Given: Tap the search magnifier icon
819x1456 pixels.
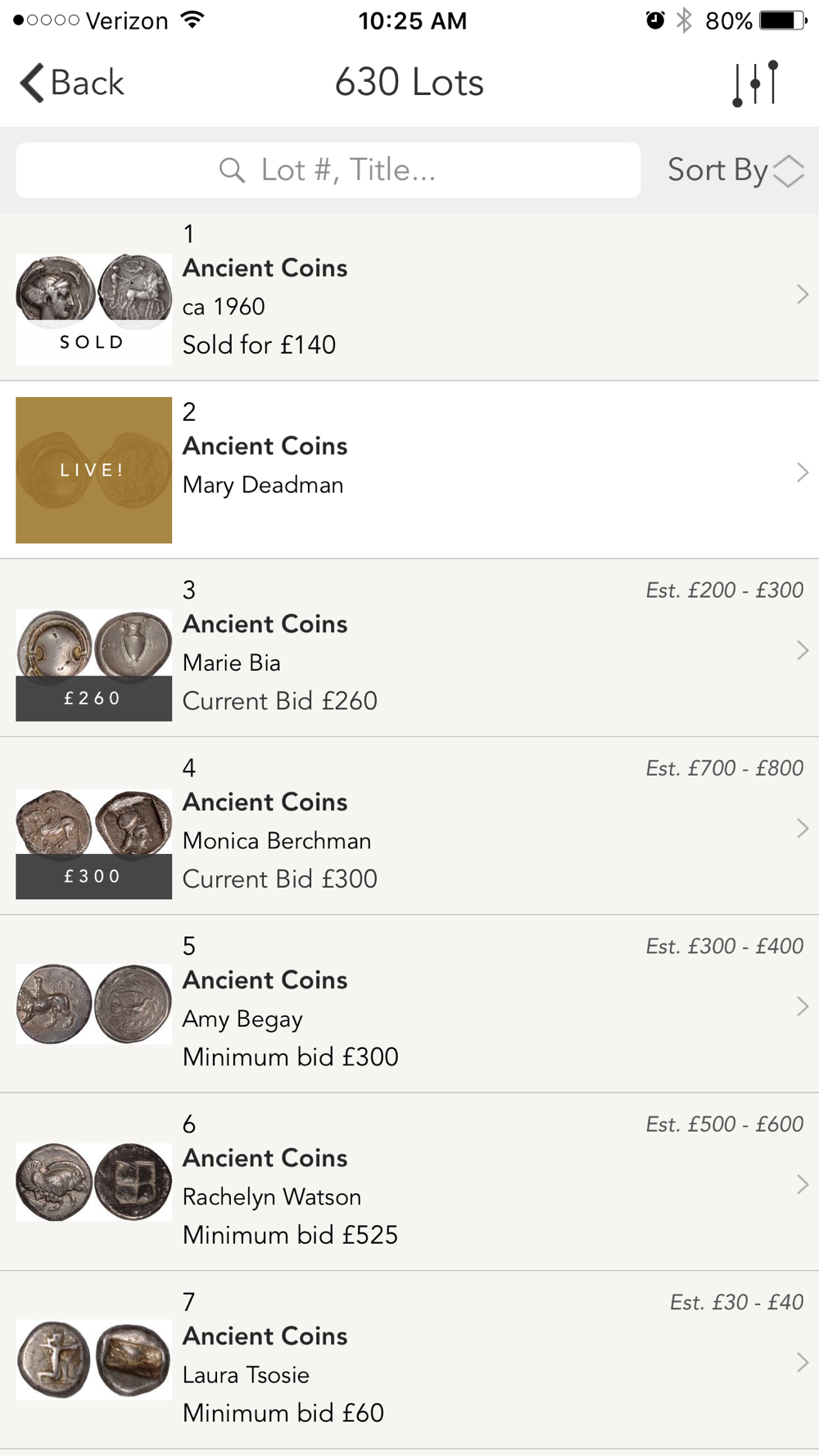Looking at the screenshot, I should pos(232,170).
